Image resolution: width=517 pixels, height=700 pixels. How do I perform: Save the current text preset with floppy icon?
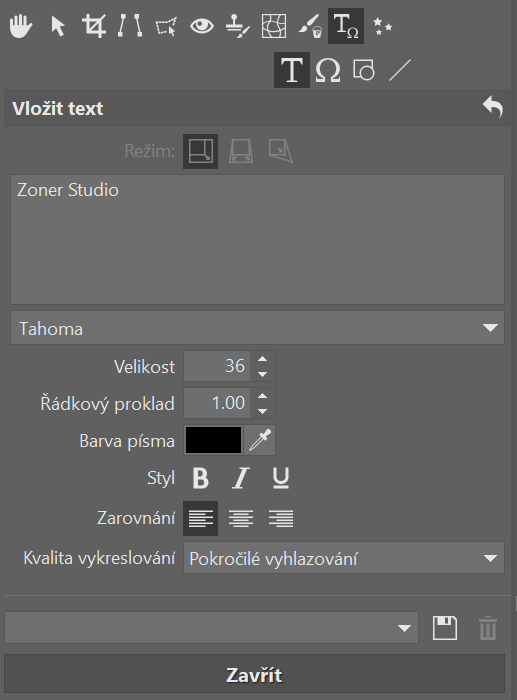click(445, 628)
